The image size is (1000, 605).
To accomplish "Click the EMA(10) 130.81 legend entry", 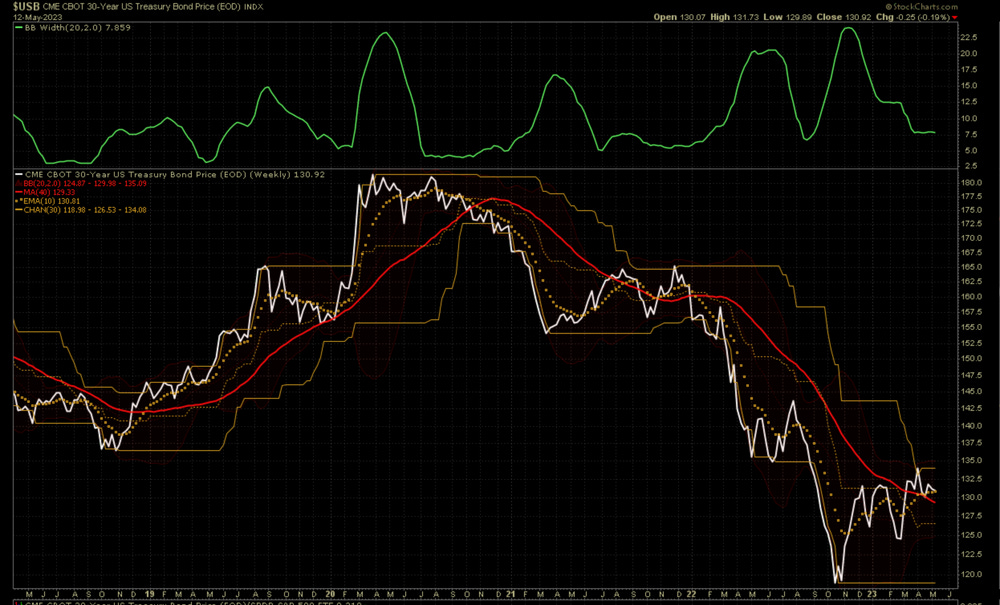I will pos(53,201).
